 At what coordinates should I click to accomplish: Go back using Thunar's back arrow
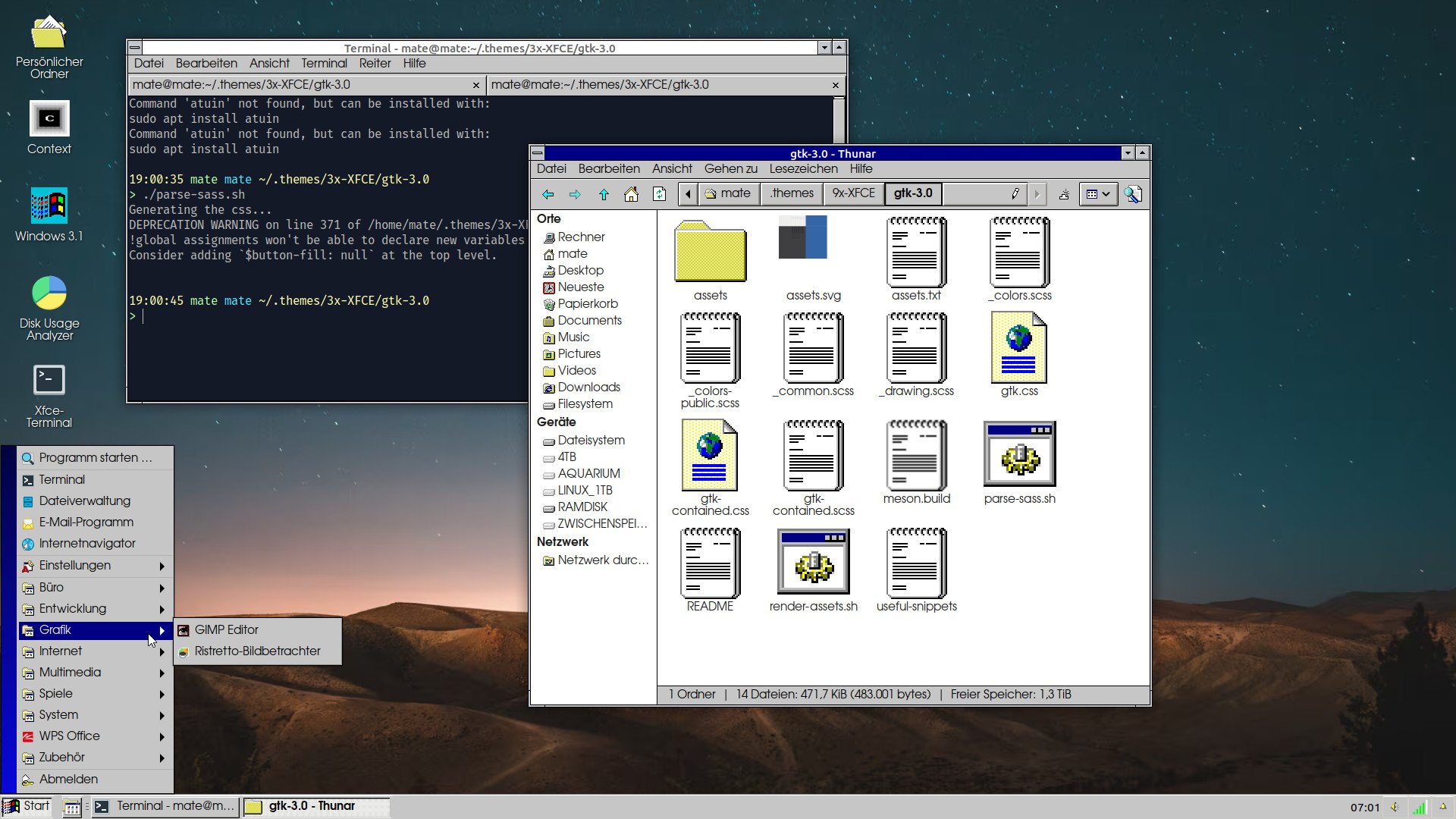point(548,194)
